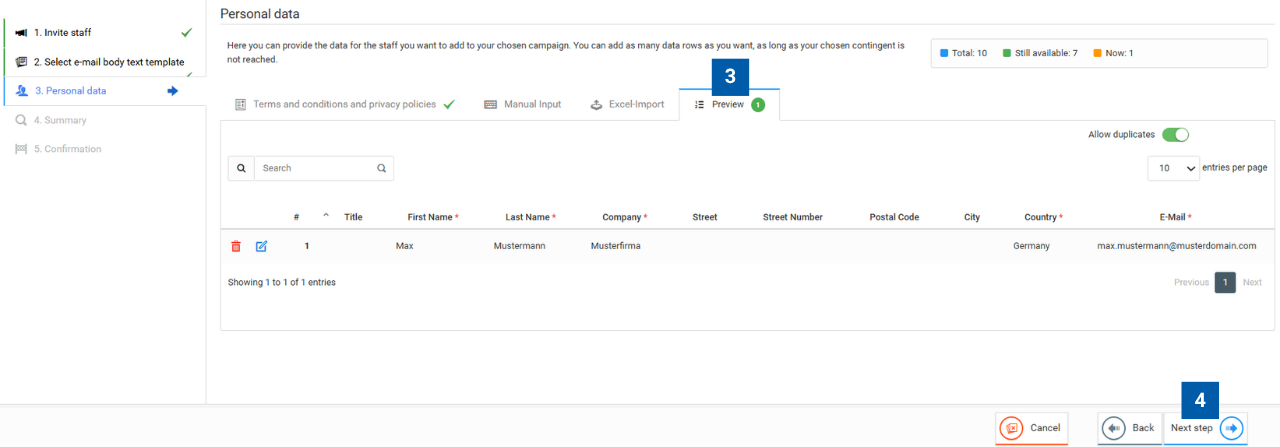1280x447 pixels.
Task: Go to step 2. Select e-mail body text template
Action: 105,62
